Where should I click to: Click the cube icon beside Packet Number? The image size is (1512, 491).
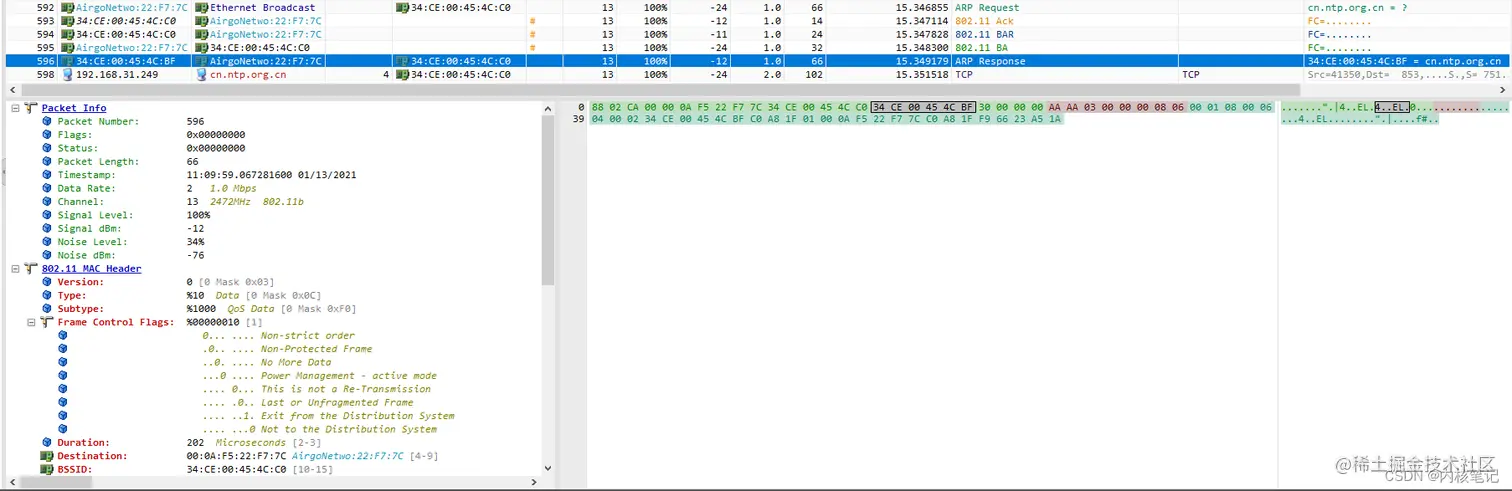(47, 121)
